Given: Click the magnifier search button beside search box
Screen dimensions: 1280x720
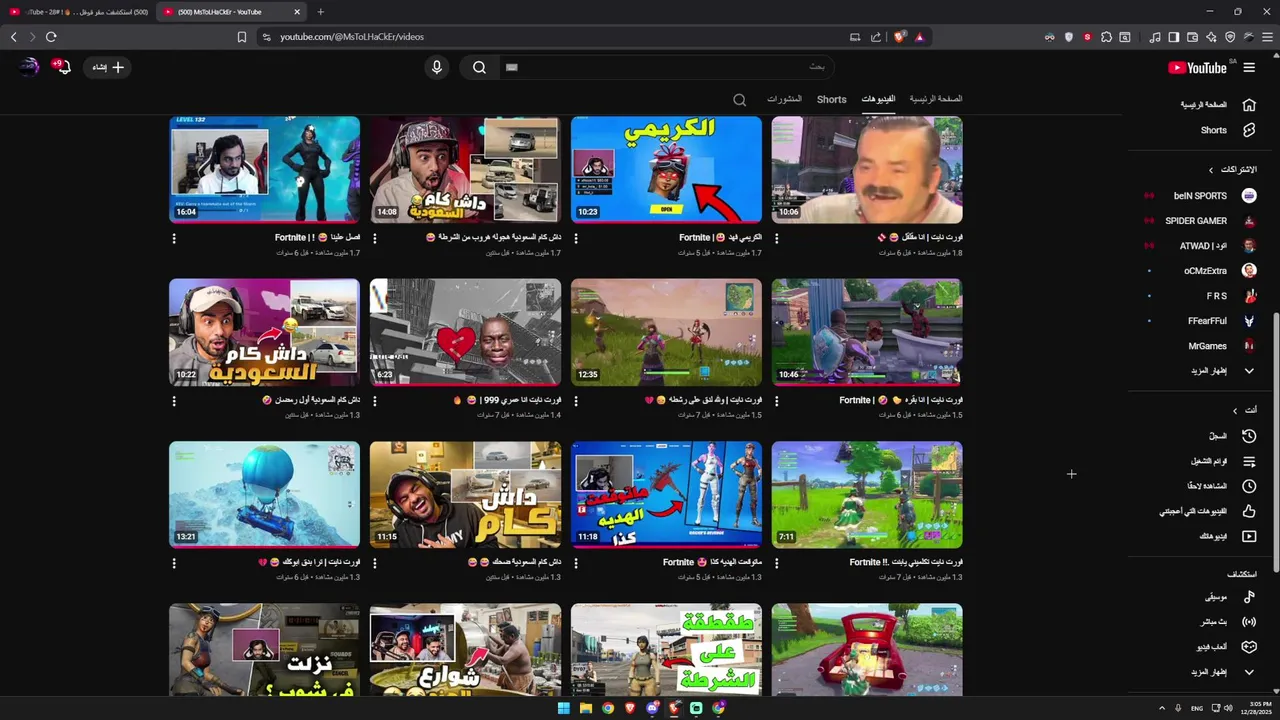Looking at the screenshot, I should 479,67.
